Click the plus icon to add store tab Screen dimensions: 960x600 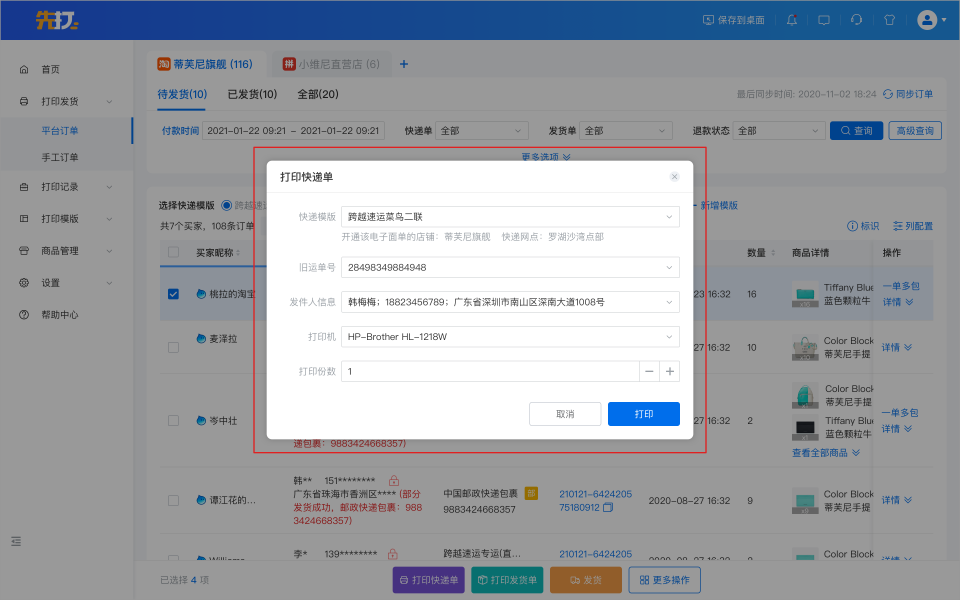pyautogui.click(x=404, y=64)
